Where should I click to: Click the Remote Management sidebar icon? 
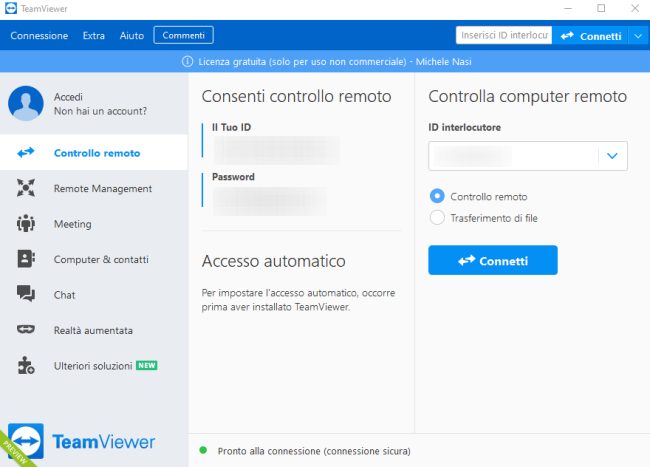coord(26,188)
